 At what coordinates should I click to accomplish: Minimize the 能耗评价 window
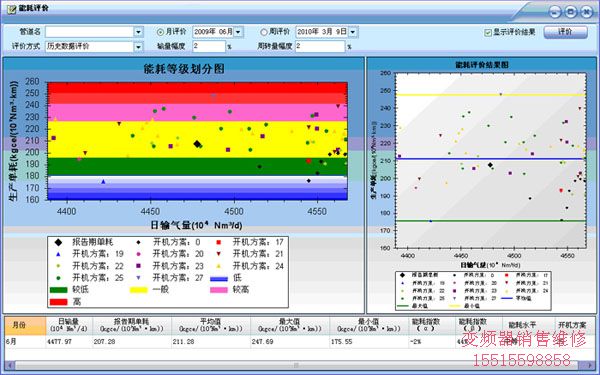click(555, 12)
